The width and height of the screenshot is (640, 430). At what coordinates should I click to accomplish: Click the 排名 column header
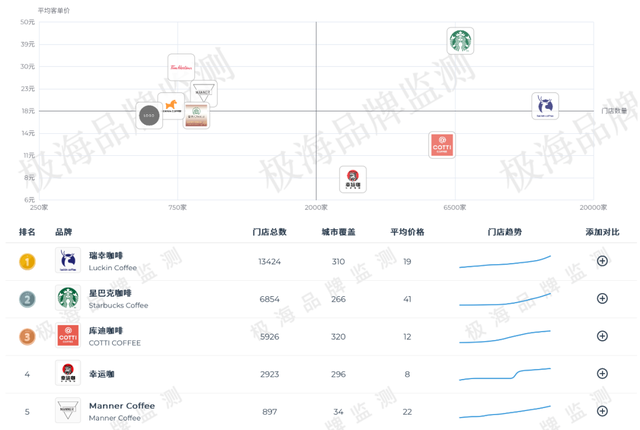pos(27,232)
